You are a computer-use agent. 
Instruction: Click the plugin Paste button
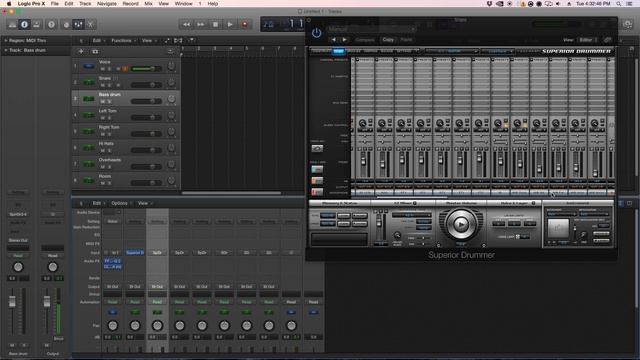[406, 40]
